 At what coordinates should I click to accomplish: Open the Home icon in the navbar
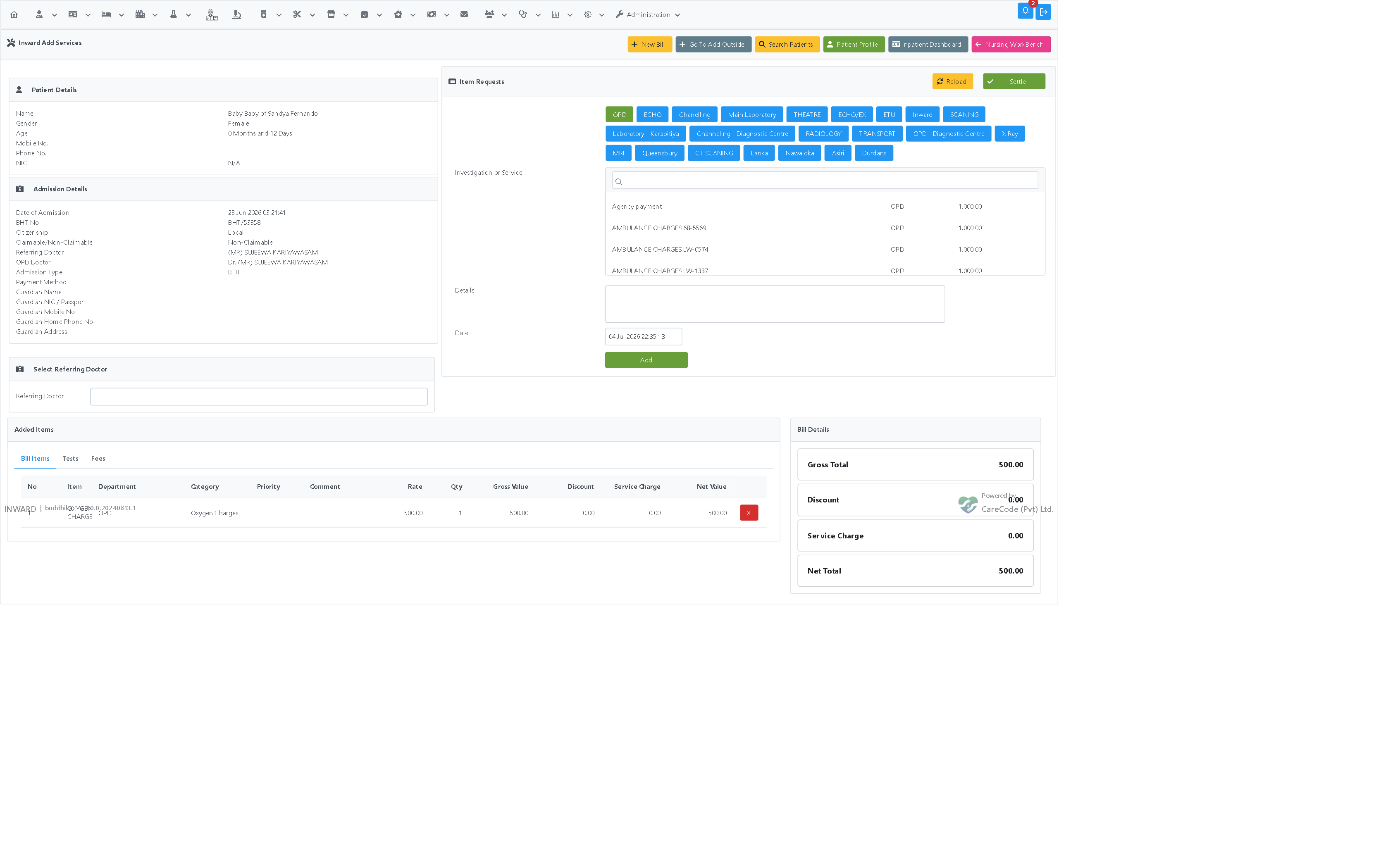(14, 15)
